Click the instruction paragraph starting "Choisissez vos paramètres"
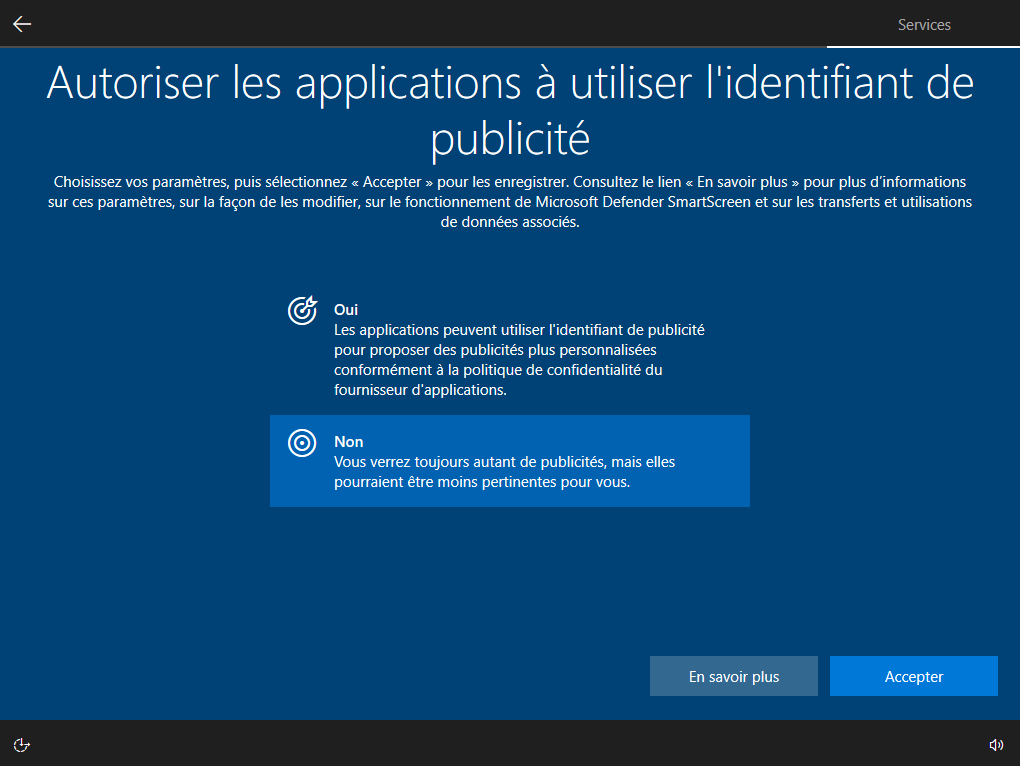The width and height of the screenshot is (1020, 766). 510,202
